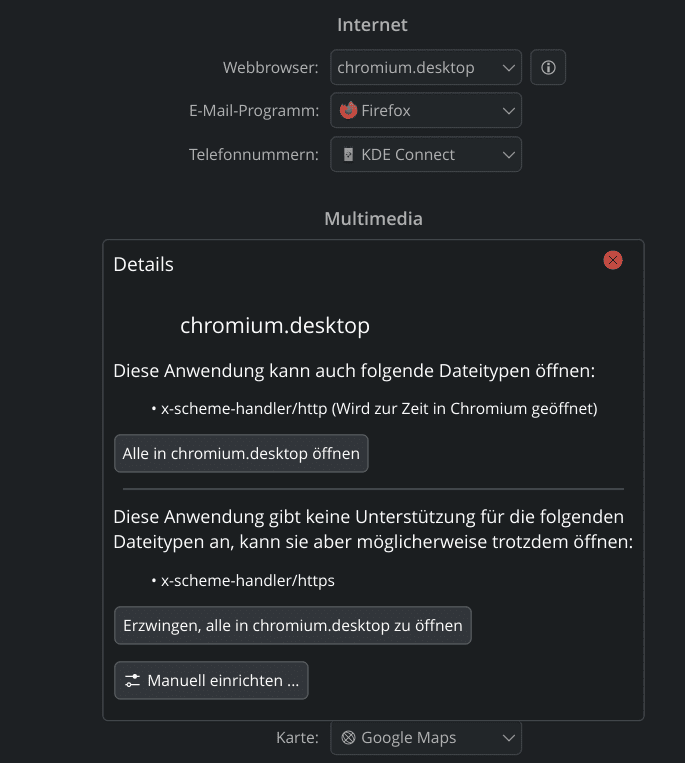Click the Google Maps globe icon

348,738
